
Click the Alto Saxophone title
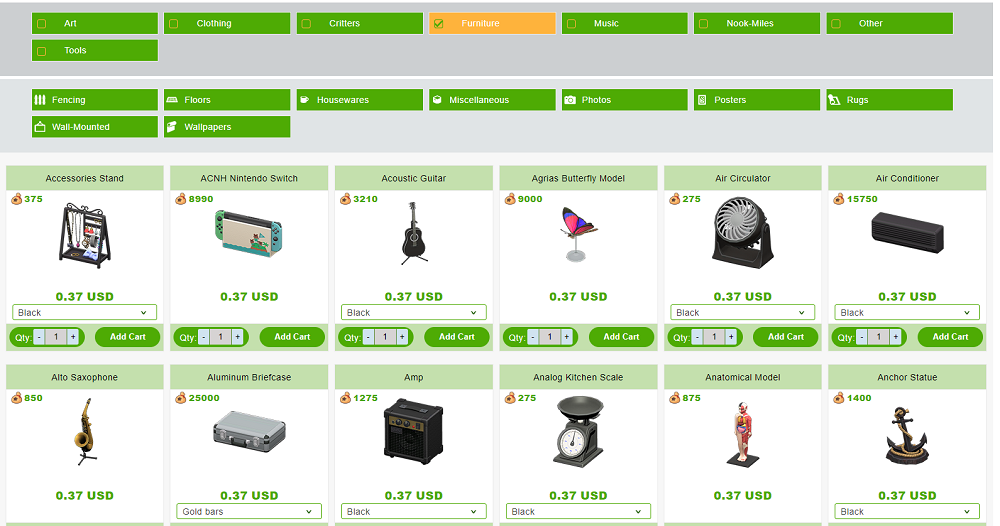(85, 377)
